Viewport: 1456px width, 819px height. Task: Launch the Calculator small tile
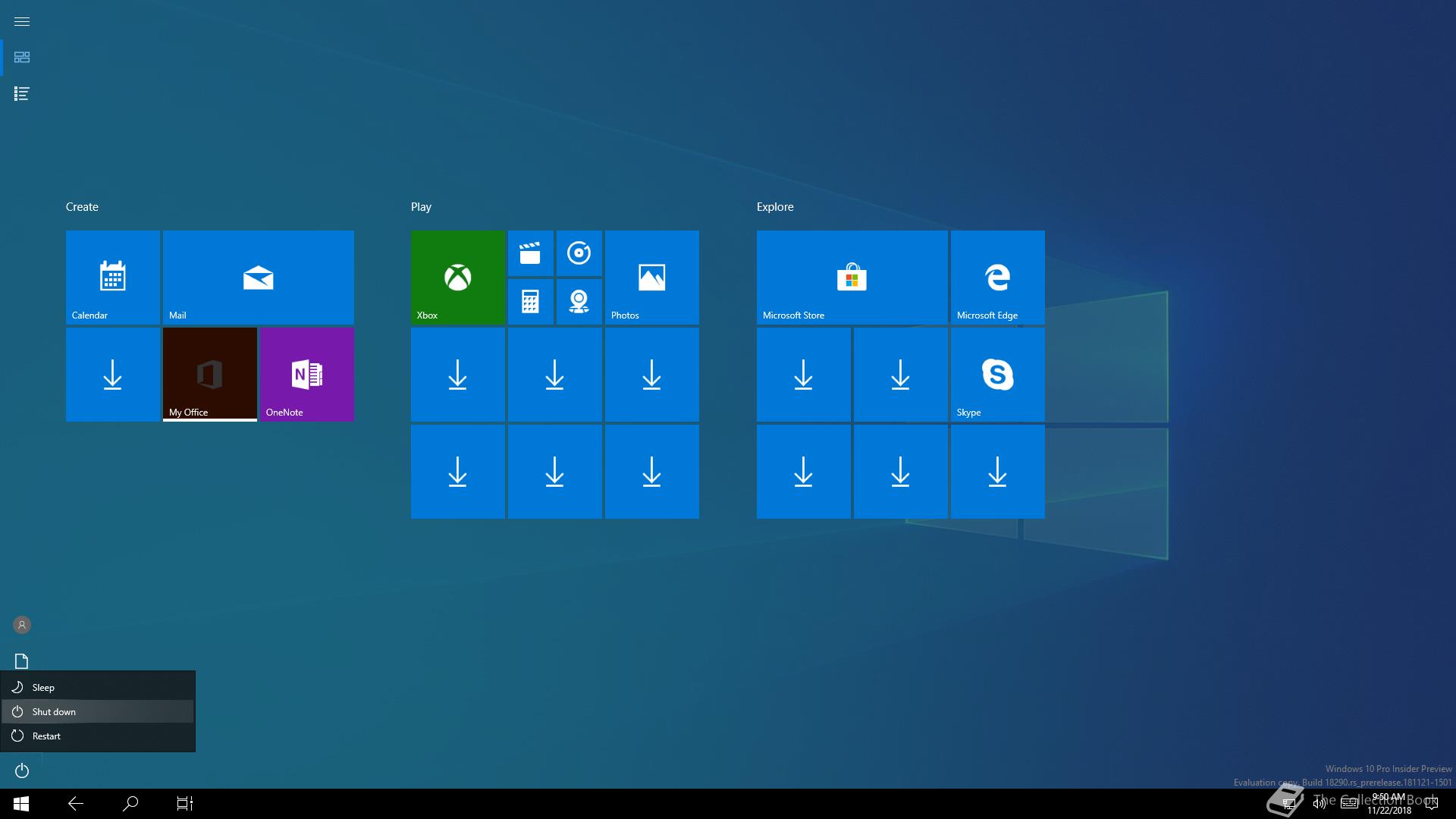point(531,302)
